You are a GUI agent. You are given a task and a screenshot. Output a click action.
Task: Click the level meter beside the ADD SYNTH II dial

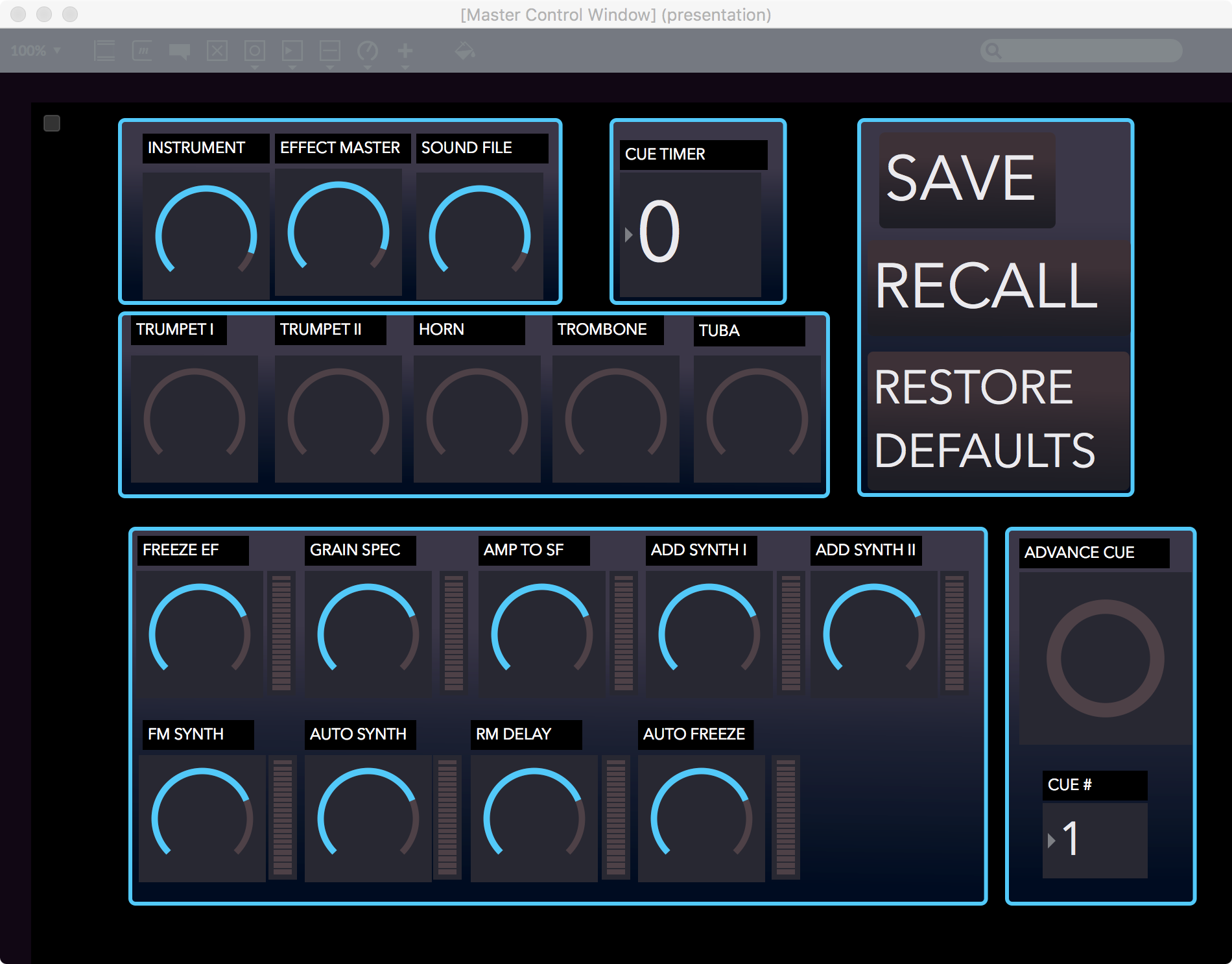pos(954,633)
